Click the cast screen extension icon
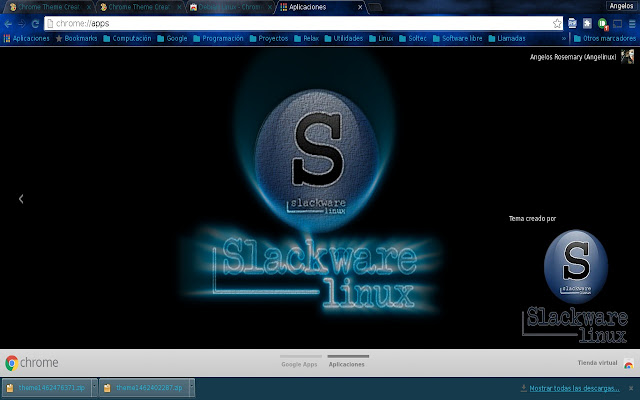The width and height of the screenshot is (640, 400). [618, 24]
